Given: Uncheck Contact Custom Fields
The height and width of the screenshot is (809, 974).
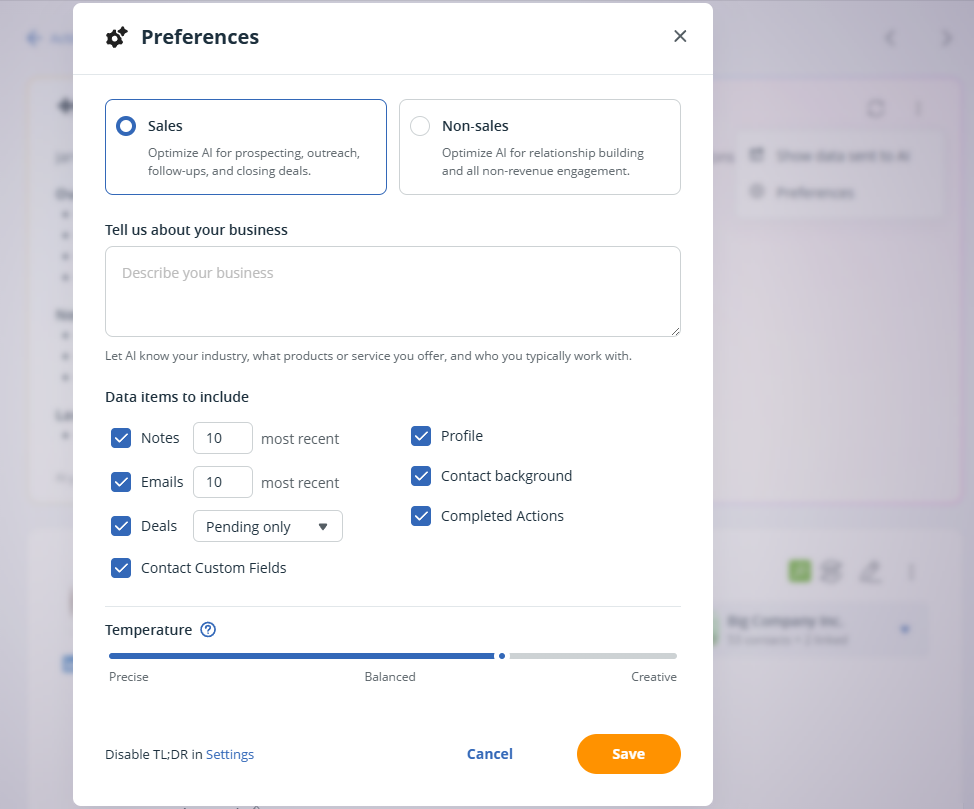Looking at the screenshot, I should pos(121,567).
